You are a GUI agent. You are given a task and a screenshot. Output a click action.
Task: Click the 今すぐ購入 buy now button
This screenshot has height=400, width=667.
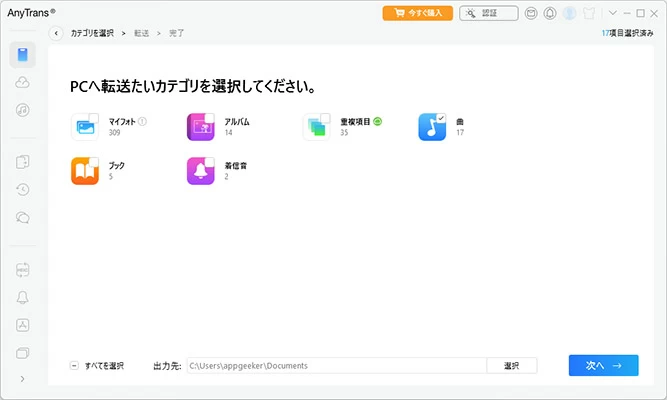click(417, 14)
